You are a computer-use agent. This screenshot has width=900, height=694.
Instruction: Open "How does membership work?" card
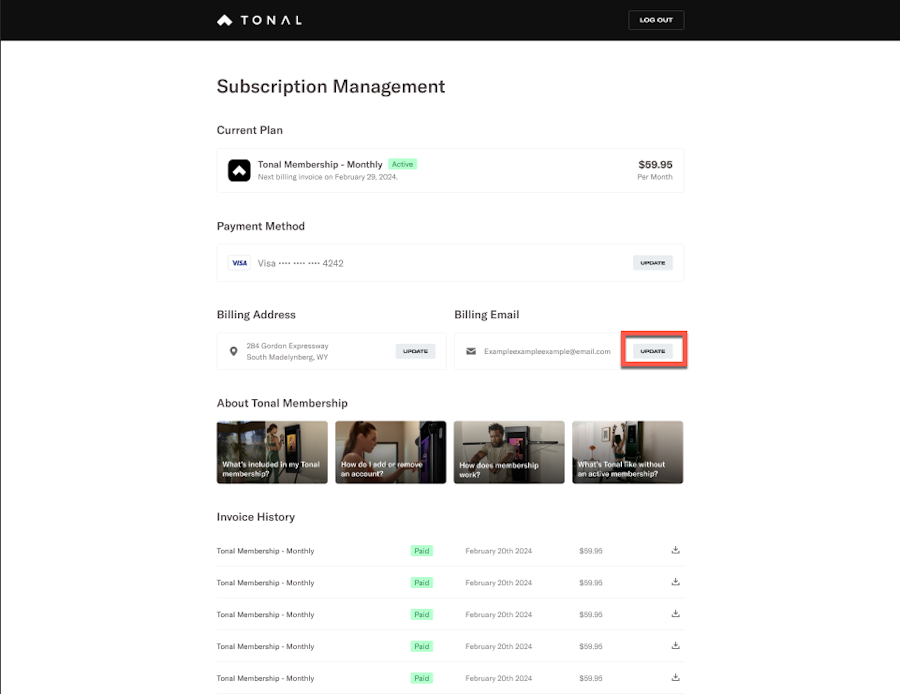pos(509,452)
